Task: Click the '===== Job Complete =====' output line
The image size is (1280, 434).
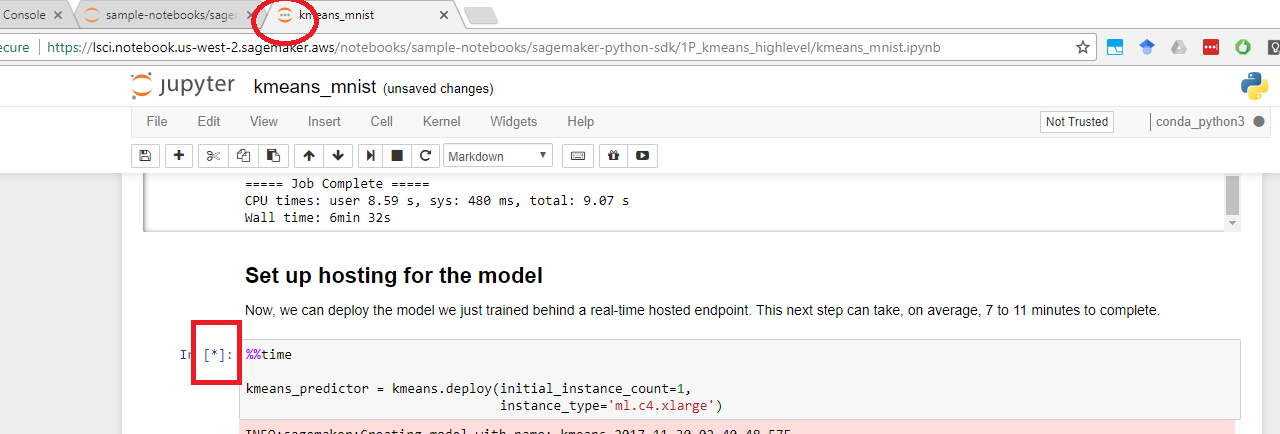Action: point(337,184)
